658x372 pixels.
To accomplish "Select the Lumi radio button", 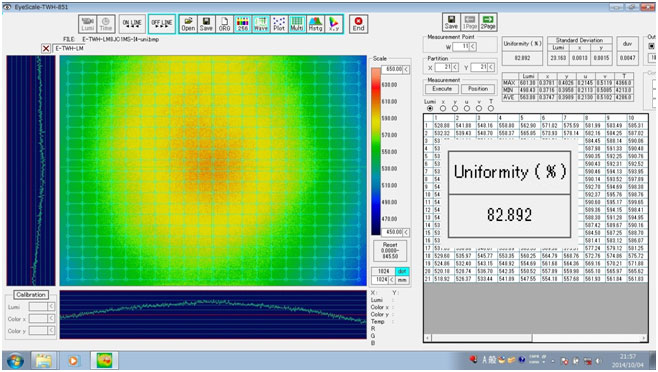I will pos(430,108).
